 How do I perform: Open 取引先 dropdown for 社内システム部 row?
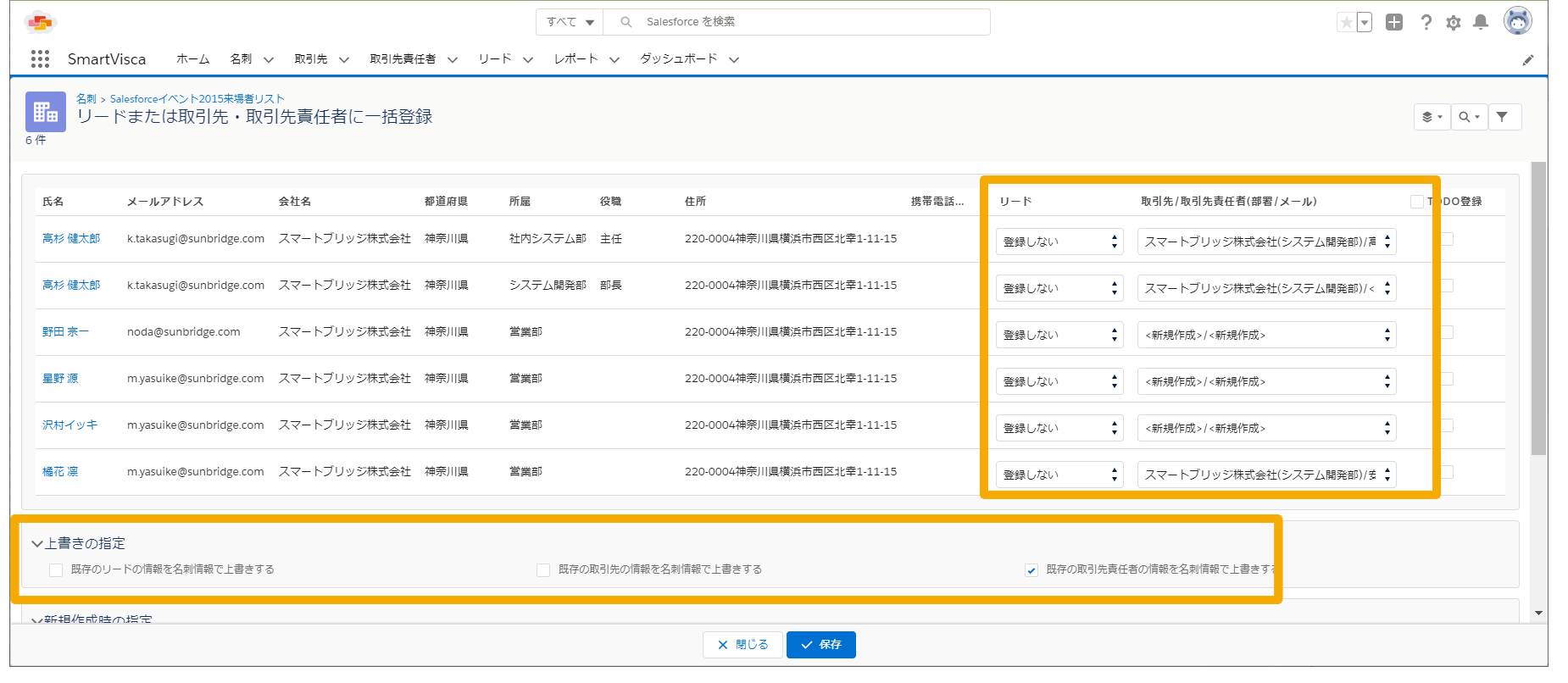(x=1267, y=242)
